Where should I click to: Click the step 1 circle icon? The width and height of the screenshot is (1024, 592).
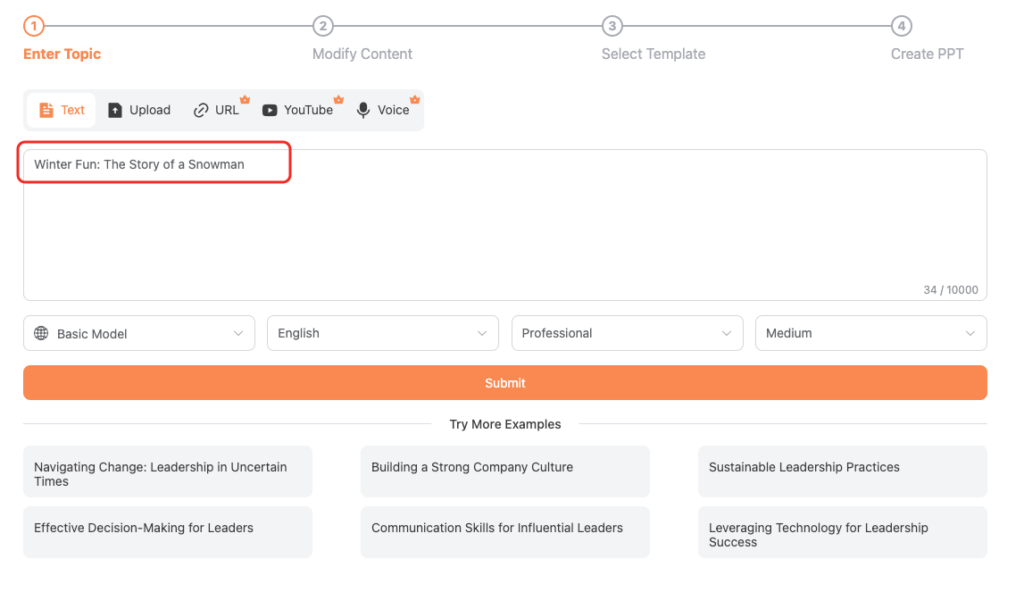click(34, 27)
